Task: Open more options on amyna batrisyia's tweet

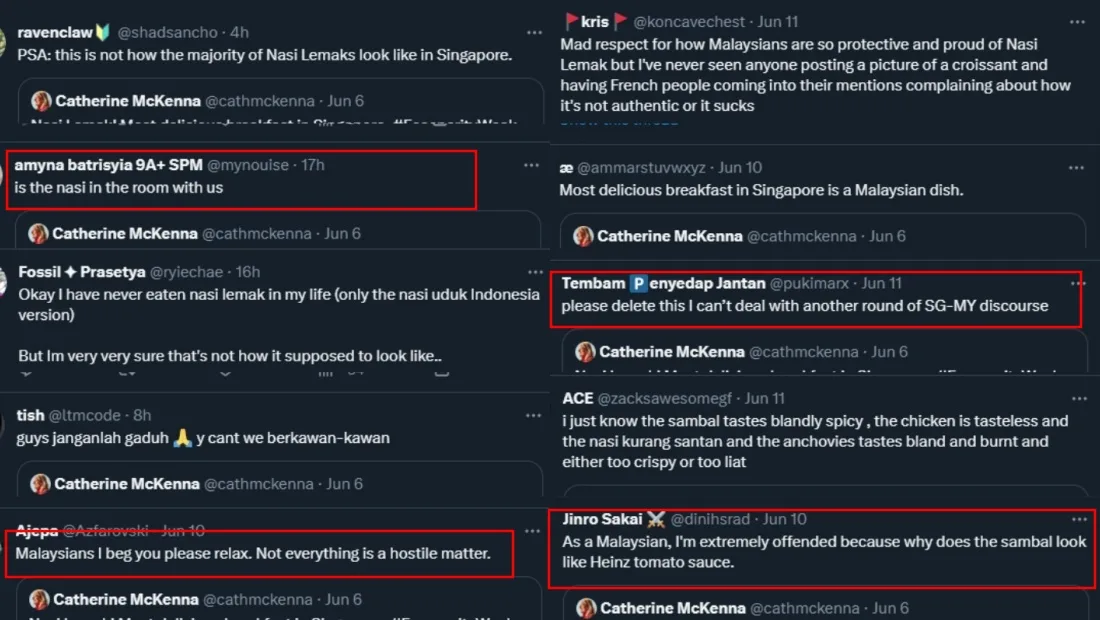Action: 531,165
